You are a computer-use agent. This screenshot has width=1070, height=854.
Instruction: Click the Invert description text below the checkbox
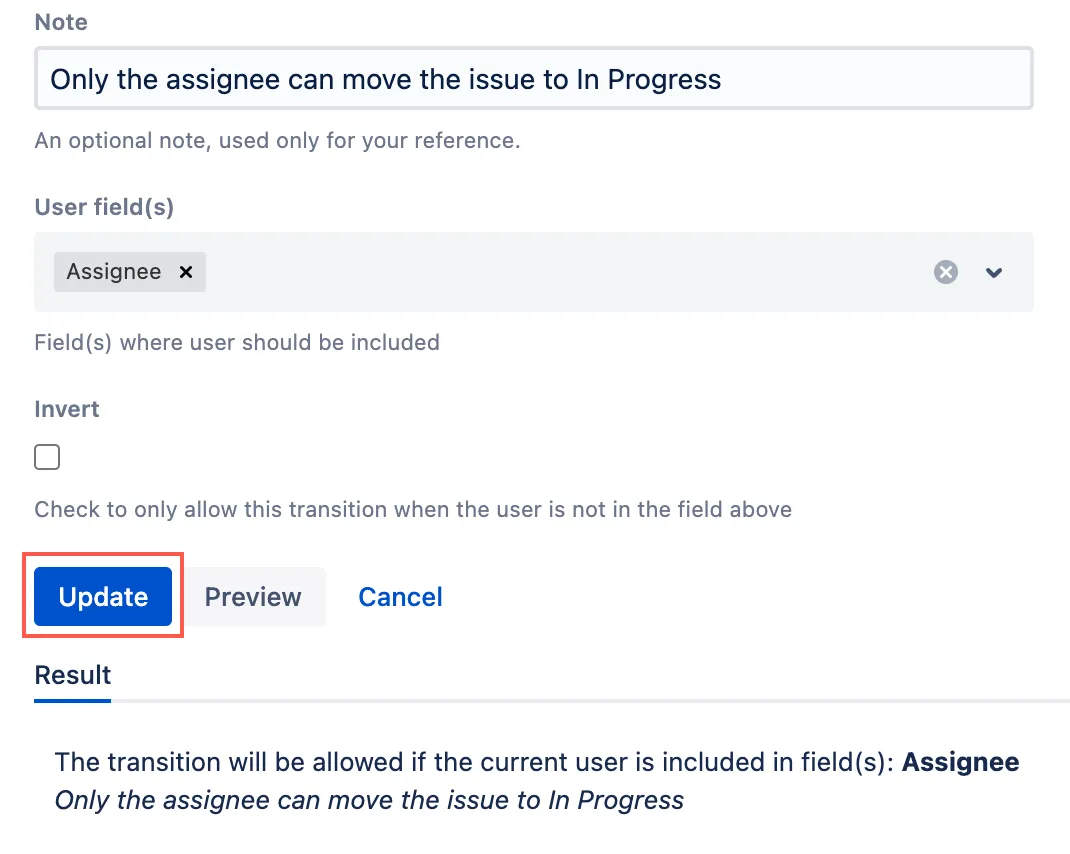(413, 509)
